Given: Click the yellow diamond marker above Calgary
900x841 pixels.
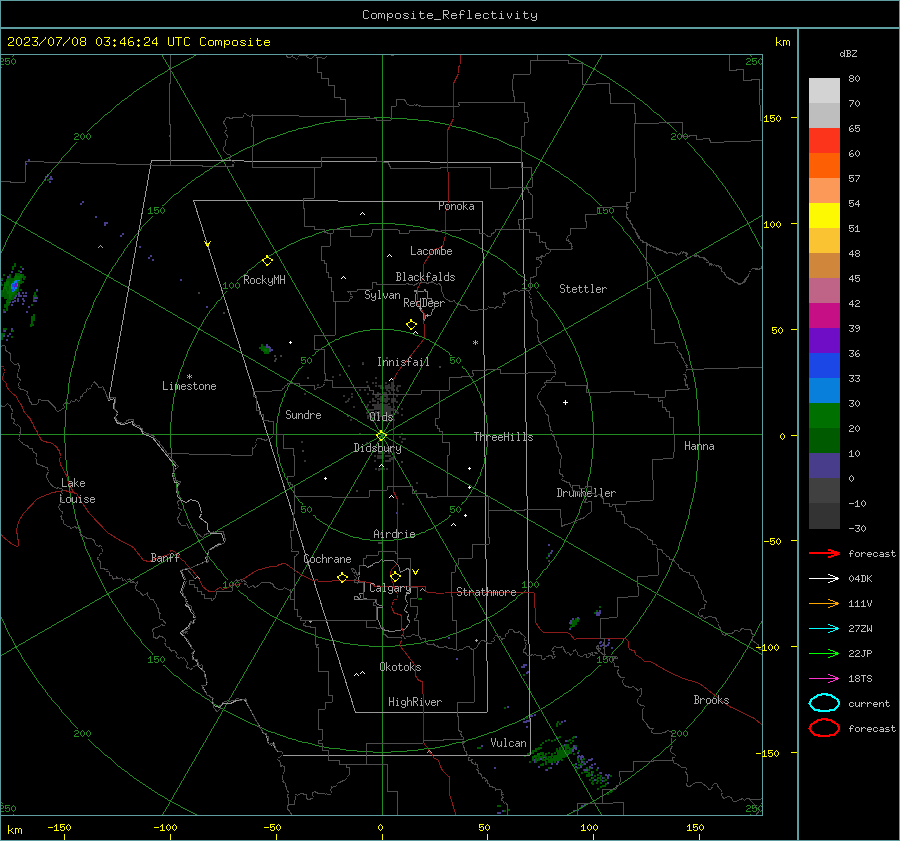Looking at the screenshot, I should tap(395, 576).
